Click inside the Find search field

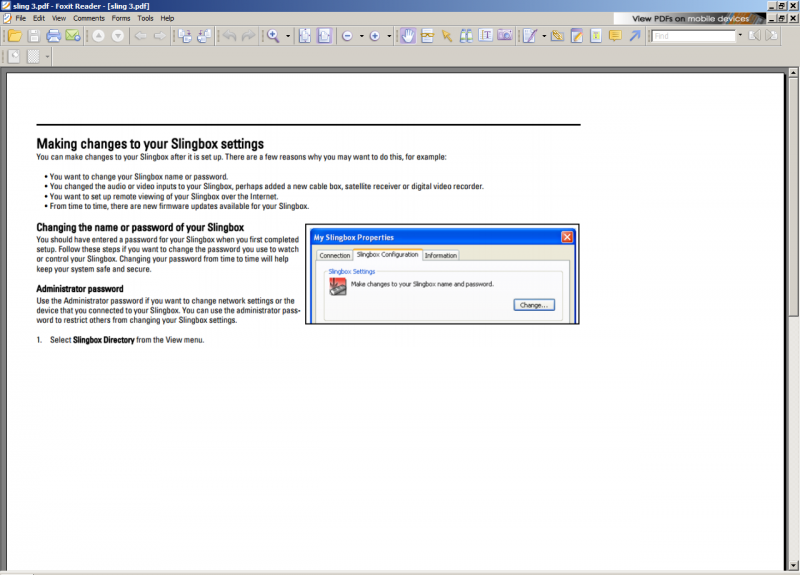[x=693, y=36]
